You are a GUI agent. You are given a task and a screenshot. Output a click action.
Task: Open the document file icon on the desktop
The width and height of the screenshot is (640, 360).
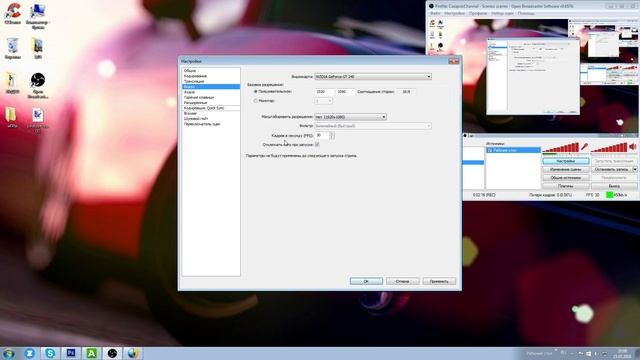38,120
